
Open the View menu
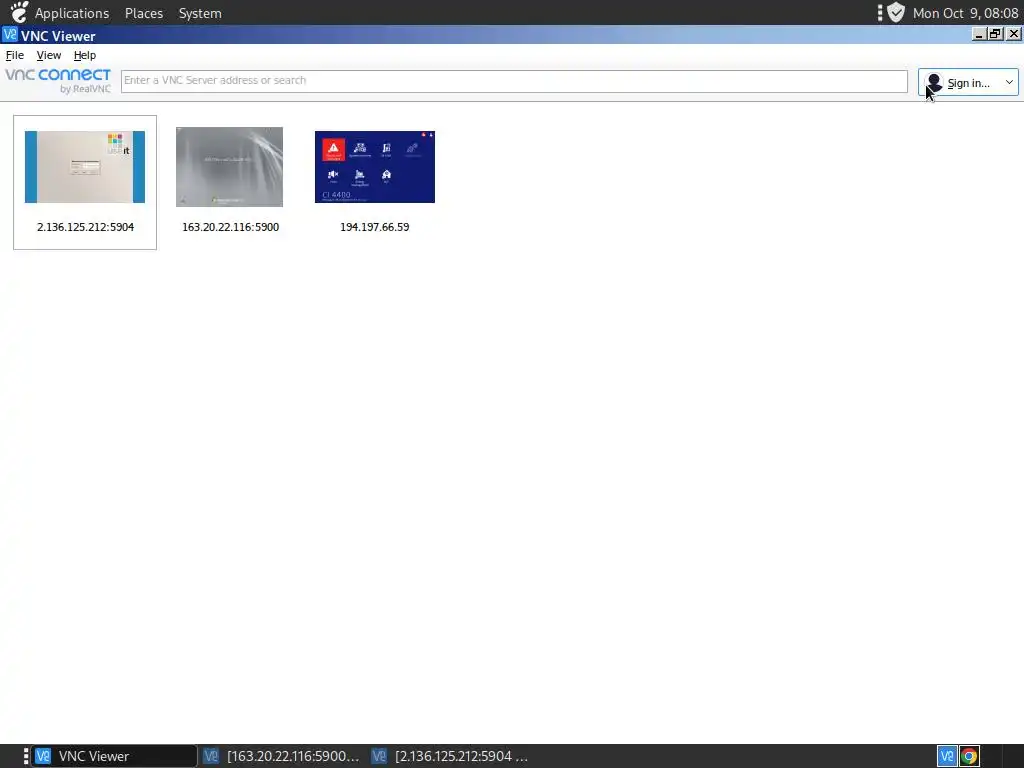tap(49, 56)
